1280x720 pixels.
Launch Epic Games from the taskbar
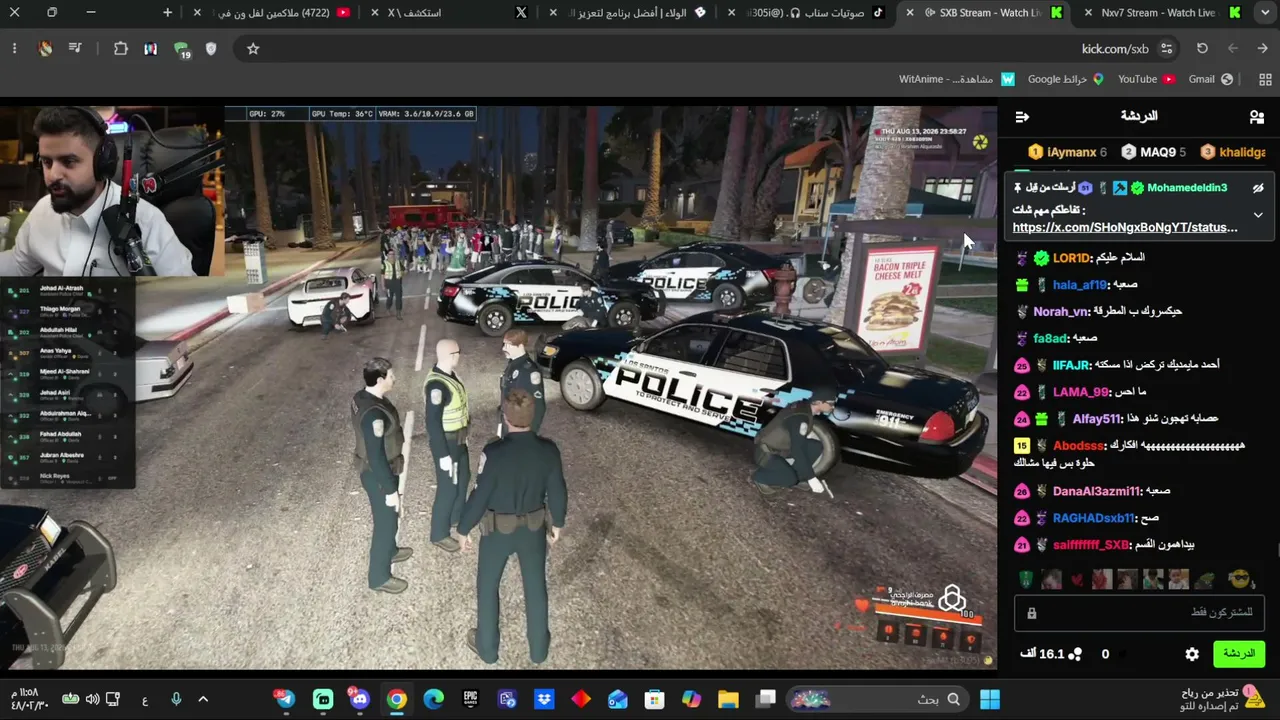pyautogui.click(x=470, y=699)
